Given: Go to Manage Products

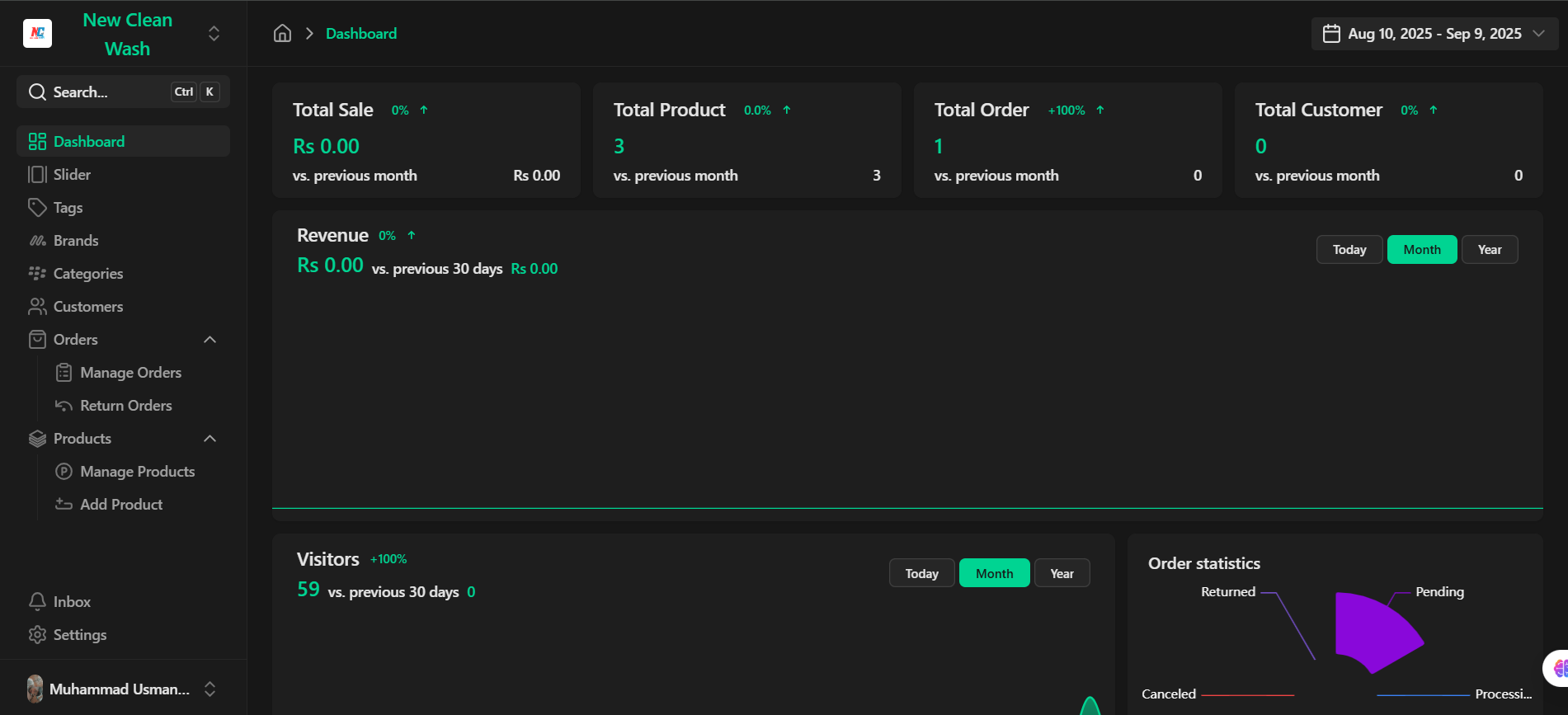Looking at the screenshot, I should click(x=136, y=471).
